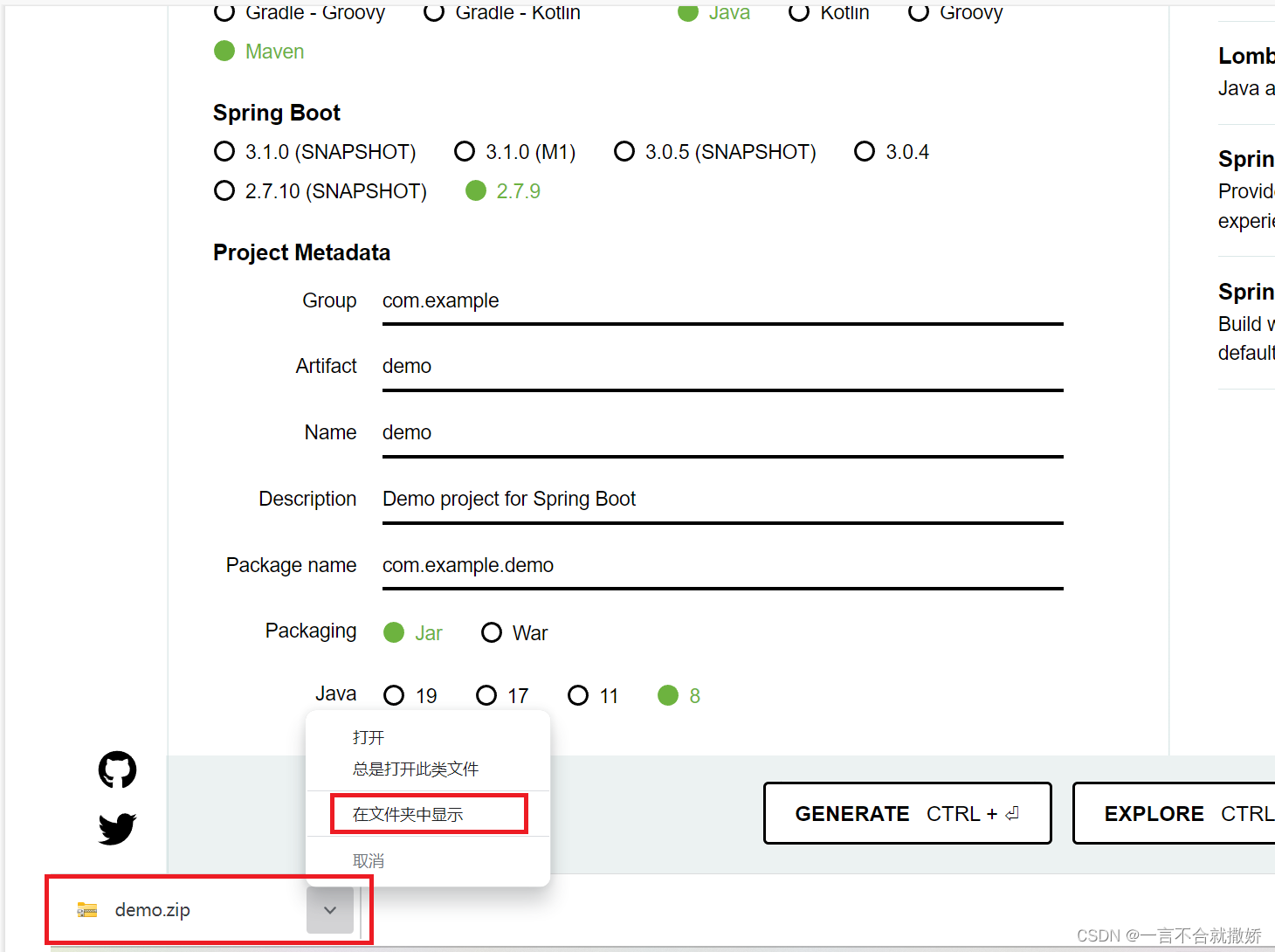Open the Twitter bird icon link
Viewport: 1275px width, 952px height.
(117, 829)
